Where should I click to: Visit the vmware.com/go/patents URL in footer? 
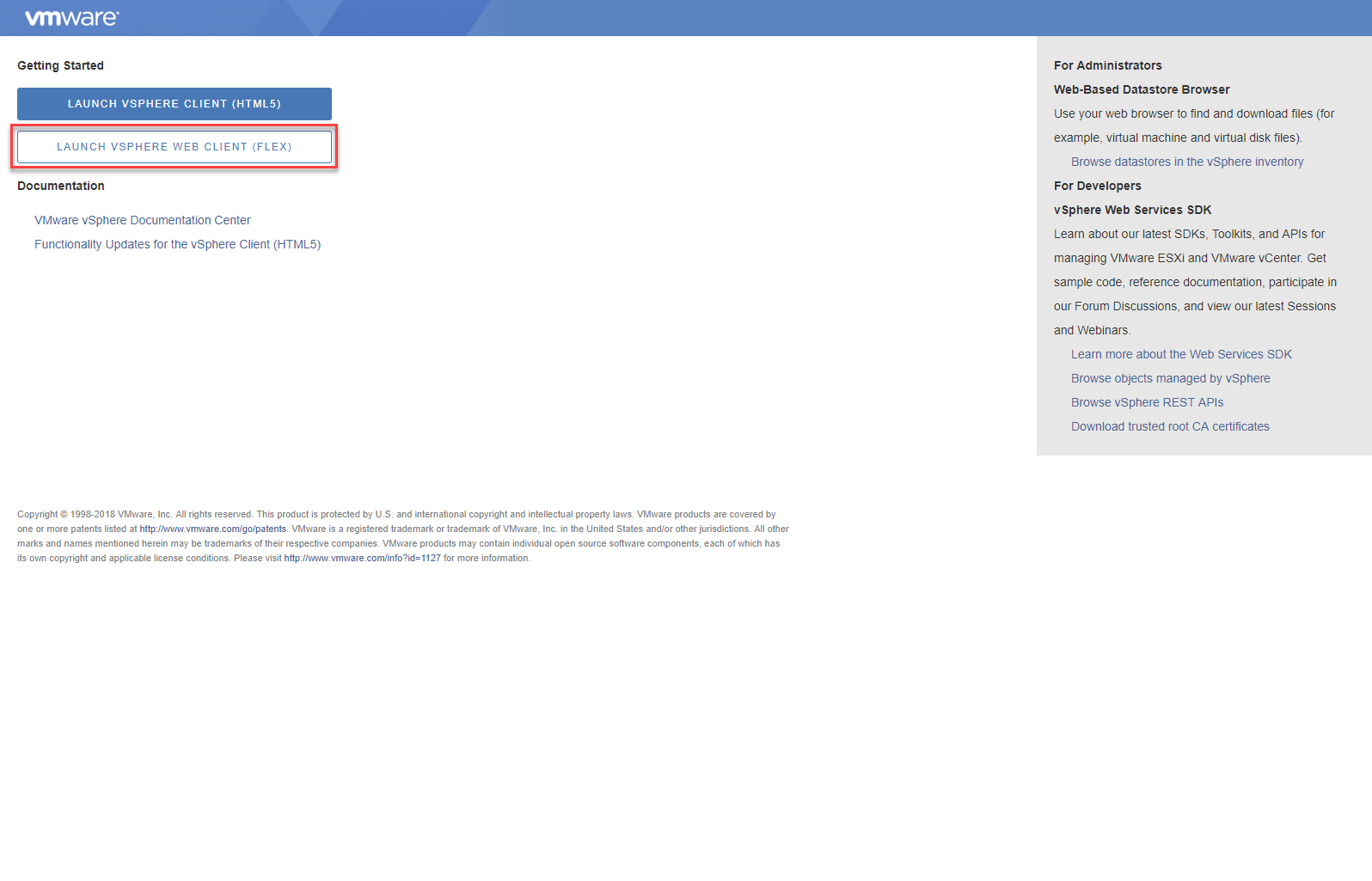212,529
